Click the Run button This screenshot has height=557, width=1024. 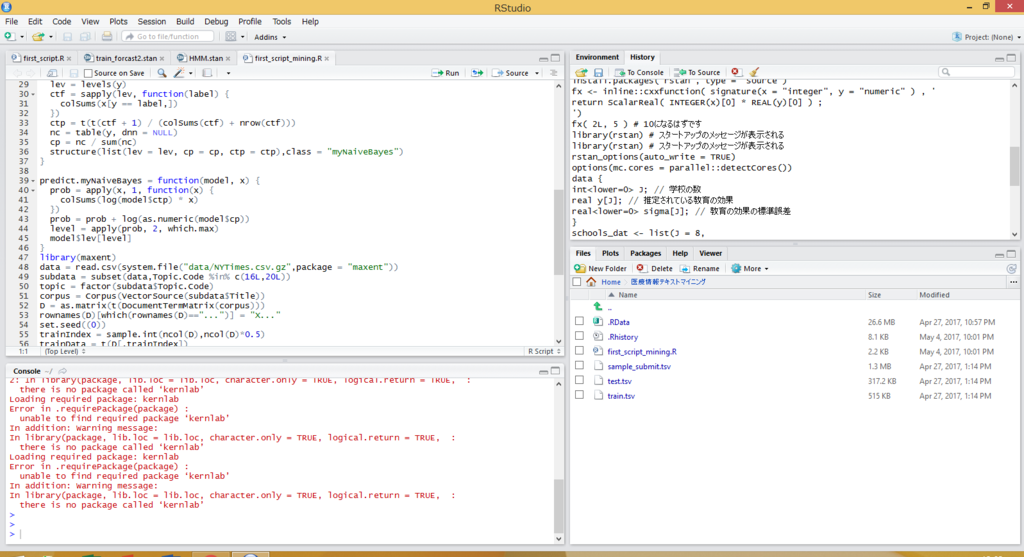(x=445, y=73)
